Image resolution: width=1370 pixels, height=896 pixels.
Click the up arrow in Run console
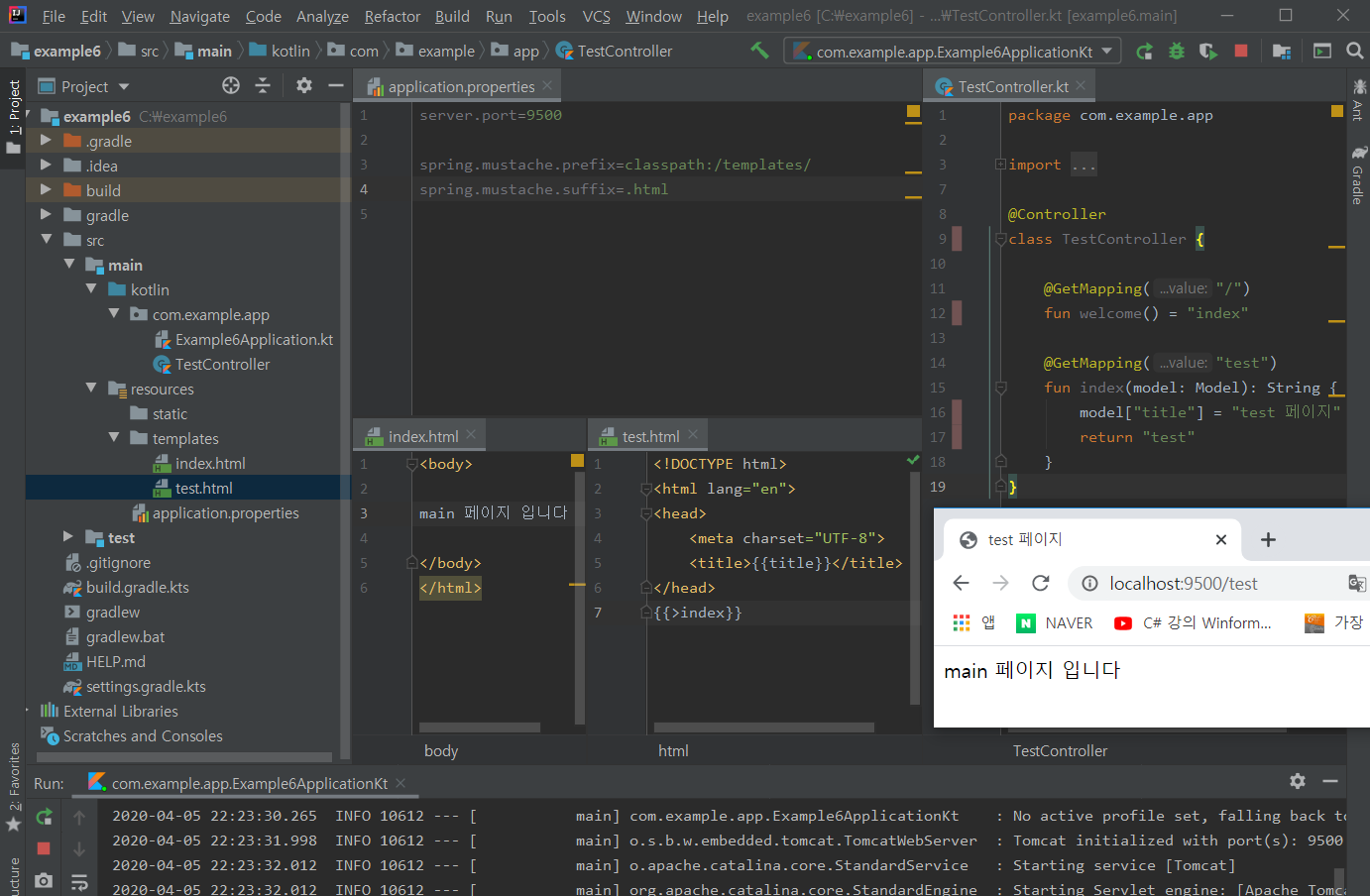click(79, 817)
